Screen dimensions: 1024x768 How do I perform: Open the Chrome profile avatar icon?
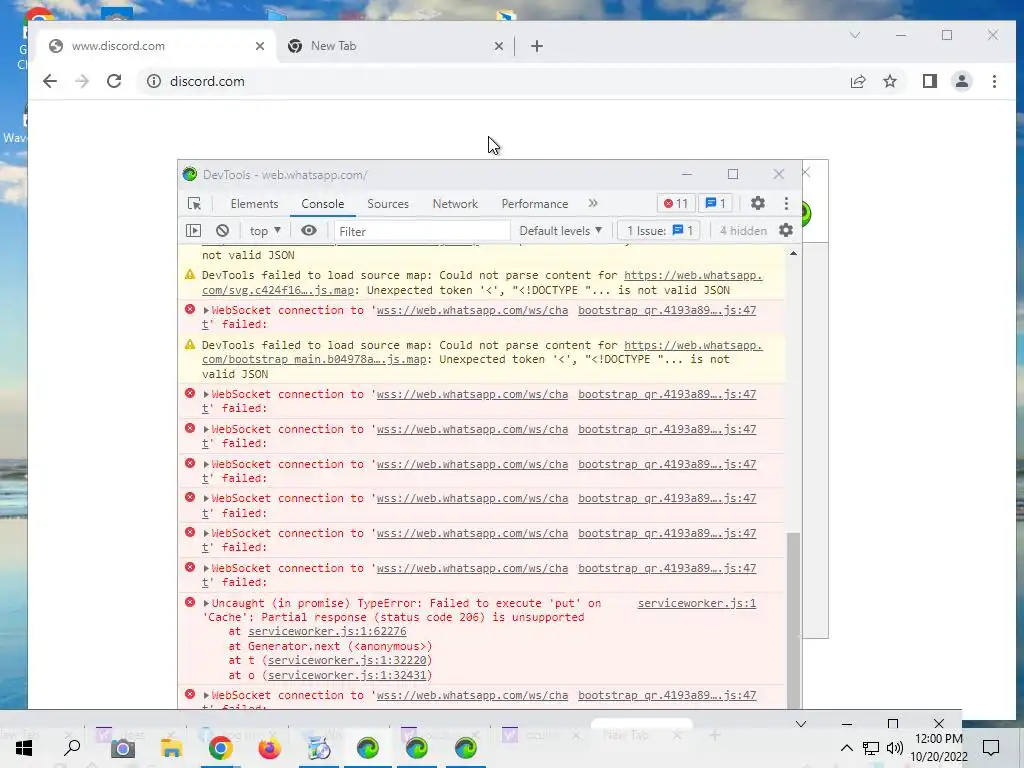point(962,81)
